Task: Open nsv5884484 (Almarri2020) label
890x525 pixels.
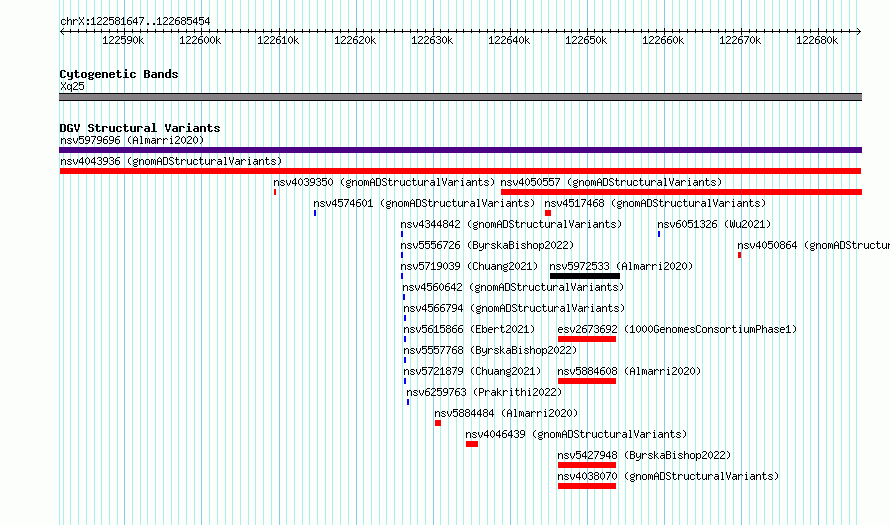Action: click(x=506, y=413)
